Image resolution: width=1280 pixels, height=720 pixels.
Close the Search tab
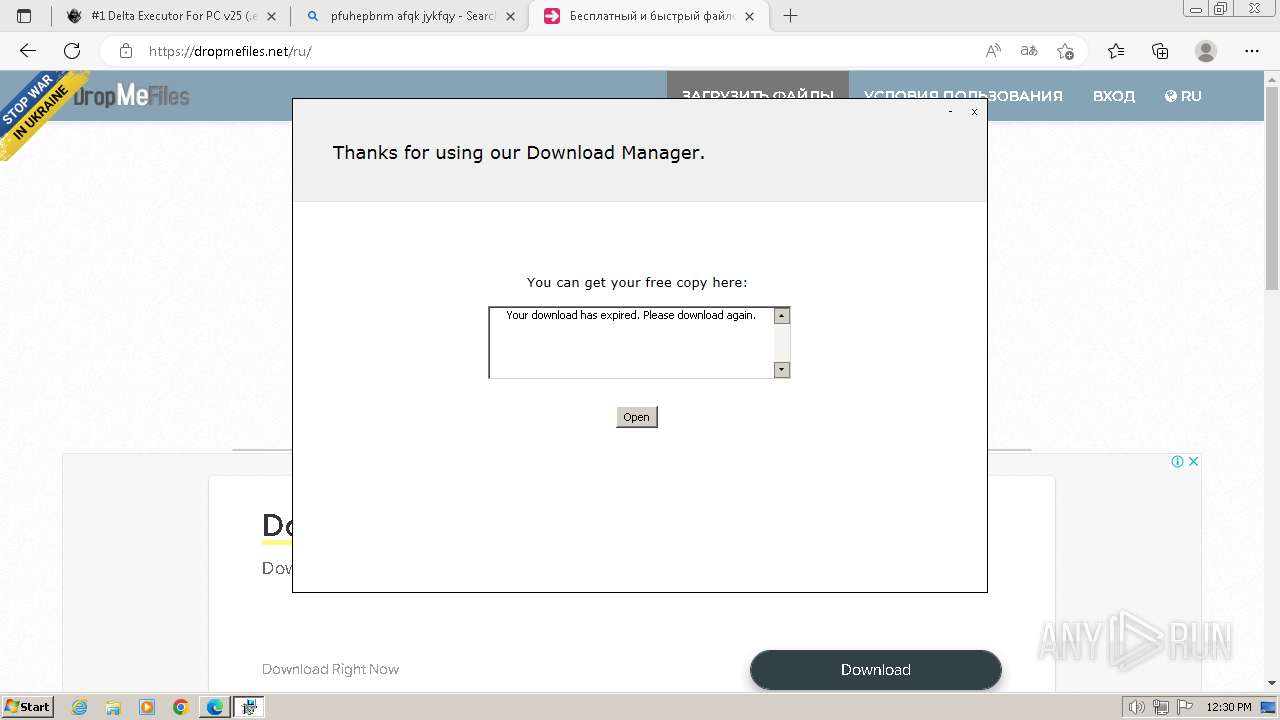click(x=510, y=16)
